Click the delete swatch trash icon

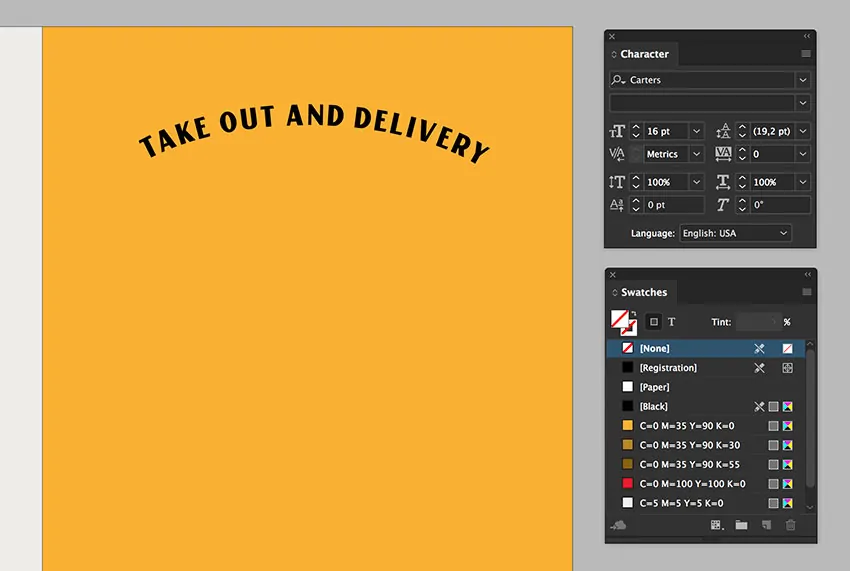(x=790, y=525)
